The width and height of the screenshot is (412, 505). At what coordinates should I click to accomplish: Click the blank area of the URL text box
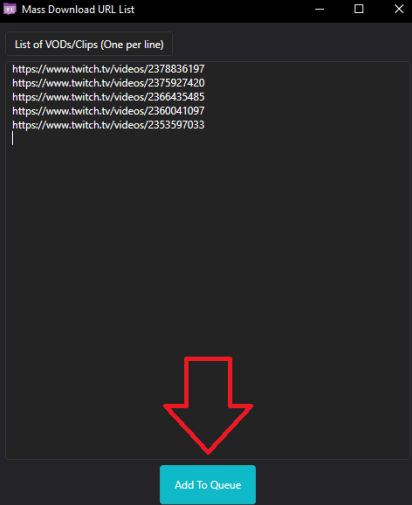(207, 260)
